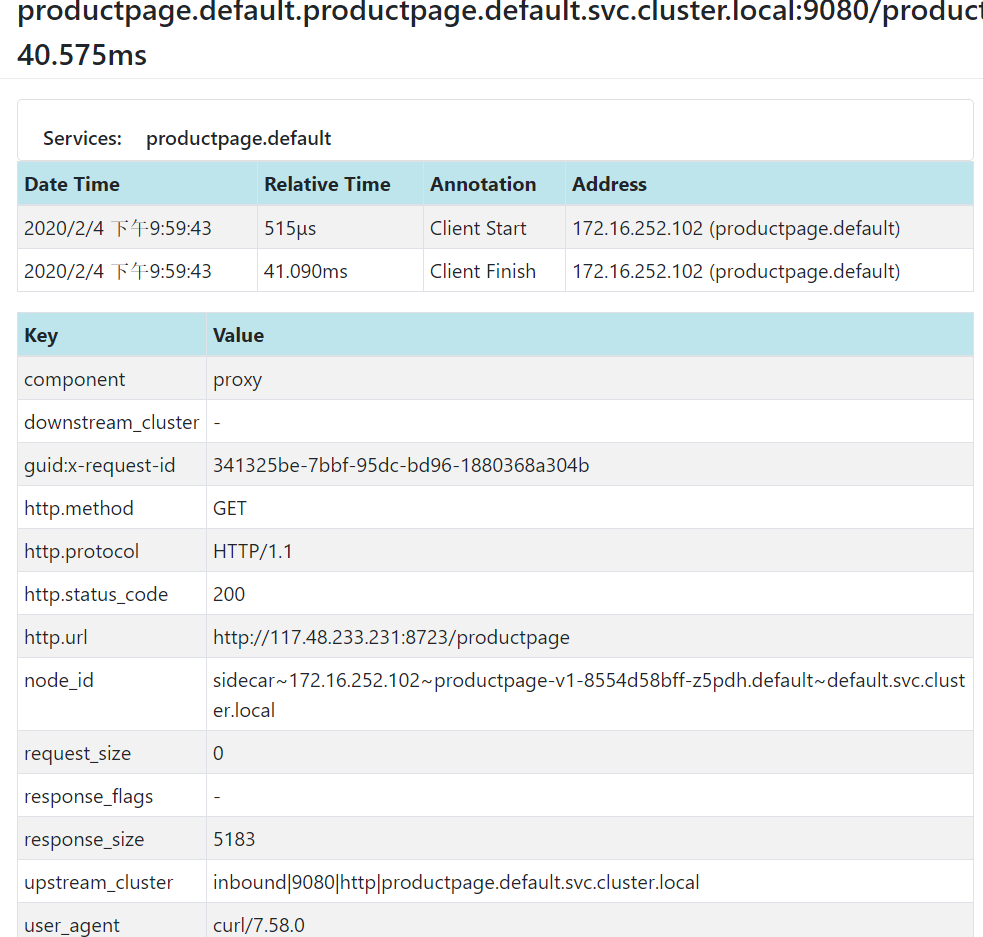Screen dimensions: 983x937
Task: Select the Date Time column header
Action: coord(72,184)
